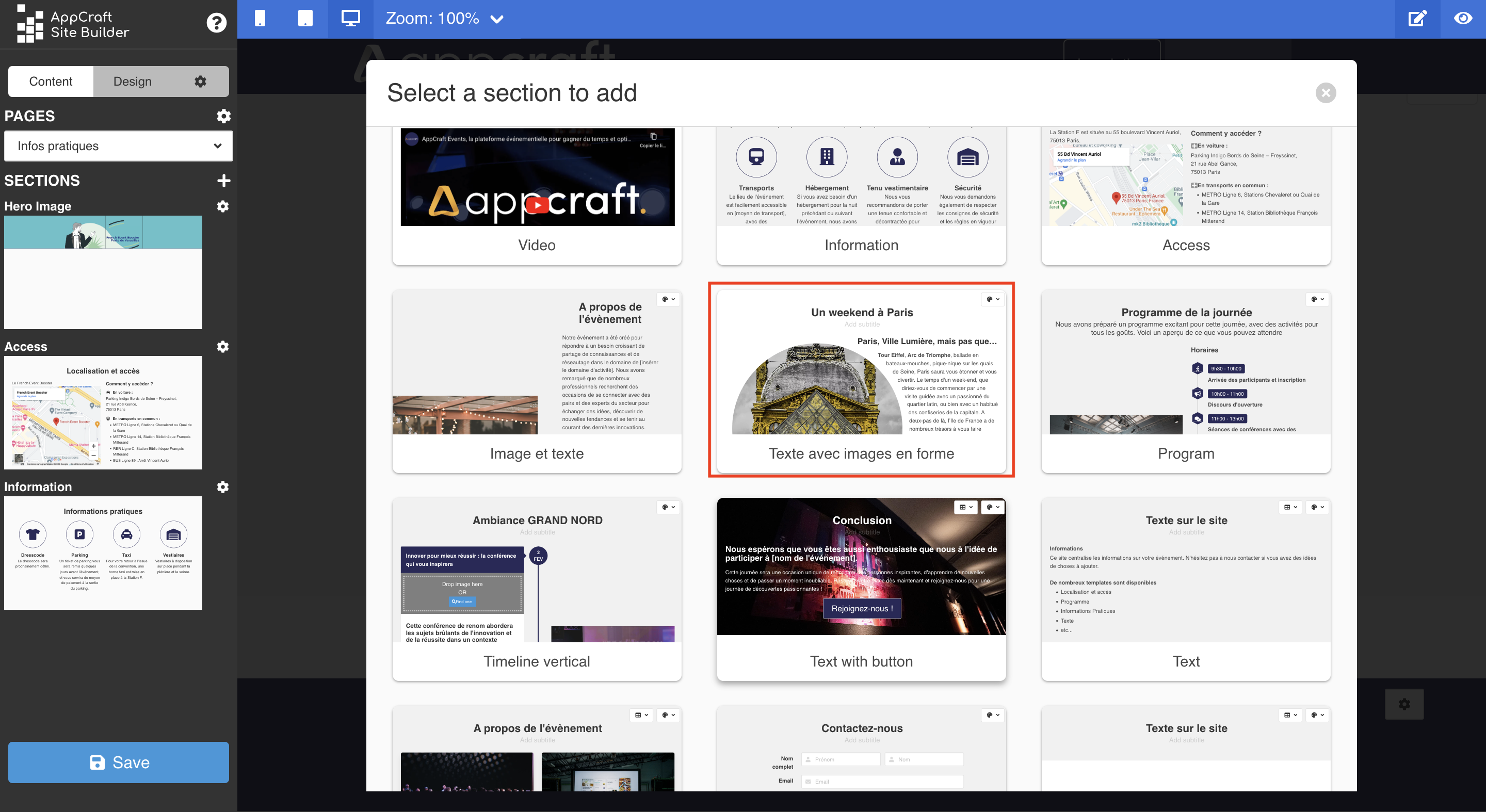Open the Infos pratiques page dropdown

[118, 146]
